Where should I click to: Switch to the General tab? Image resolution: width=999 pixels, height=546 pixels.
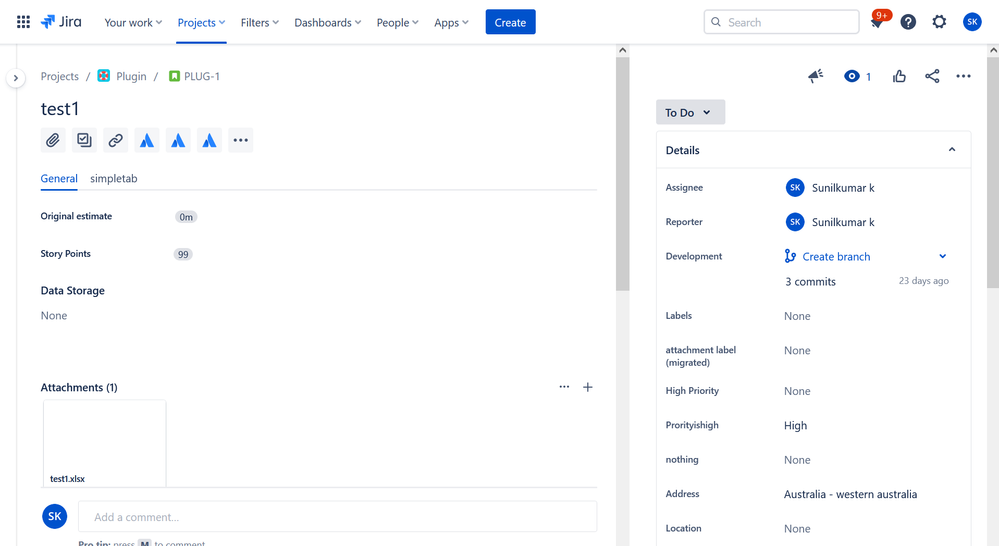click(x=59, y=178)
